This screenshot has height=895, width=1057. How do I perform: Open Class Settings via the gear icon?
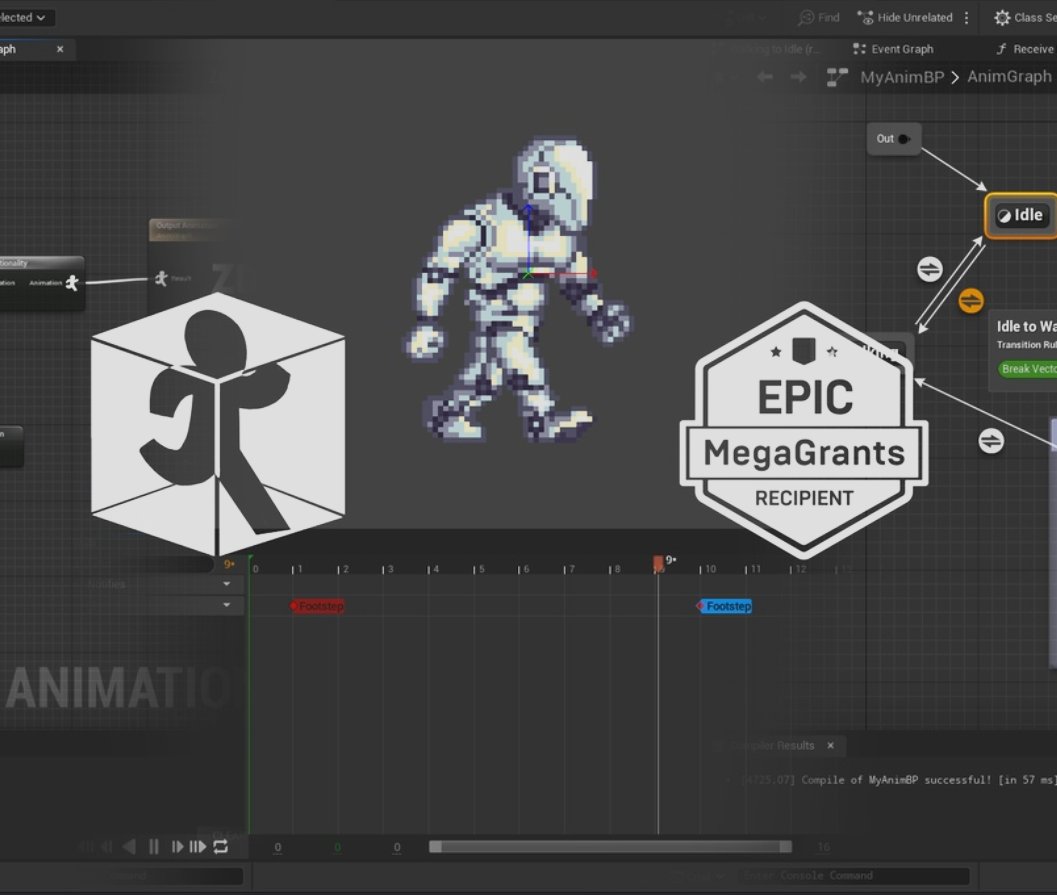[x=1001, y=17]
